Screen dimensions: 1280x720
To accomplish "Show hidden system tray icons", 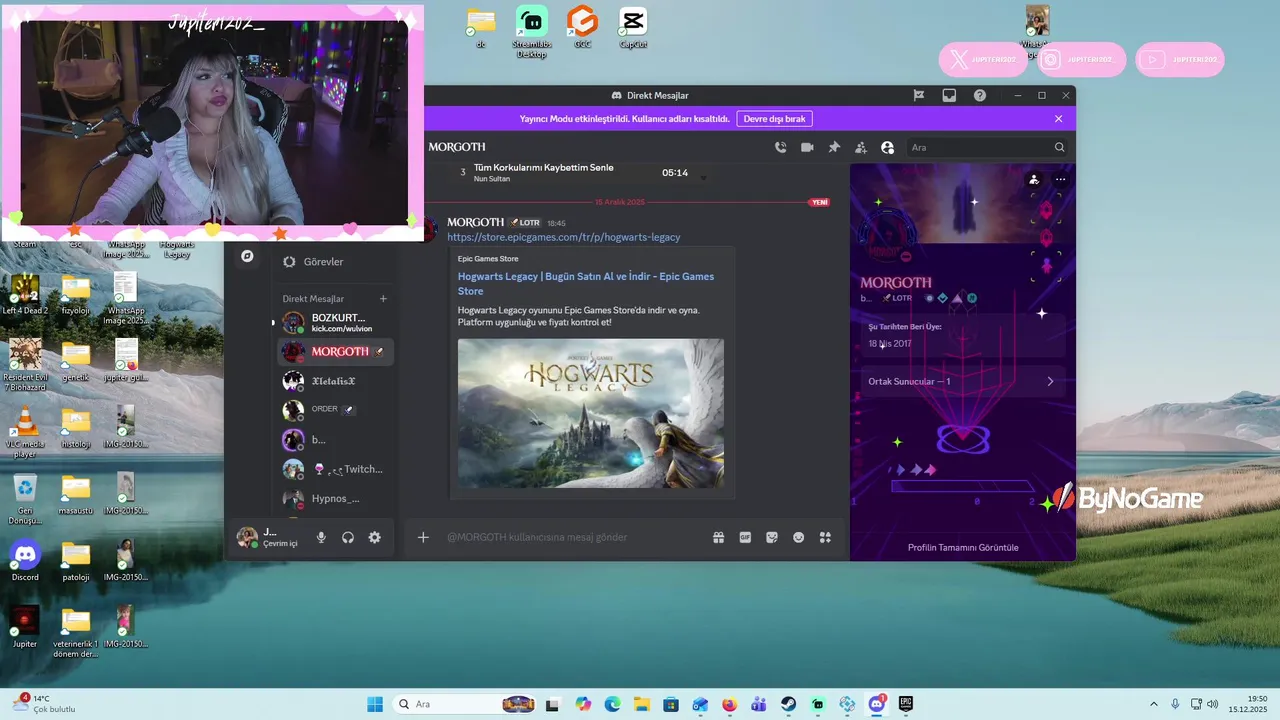I will (1154, 704).
